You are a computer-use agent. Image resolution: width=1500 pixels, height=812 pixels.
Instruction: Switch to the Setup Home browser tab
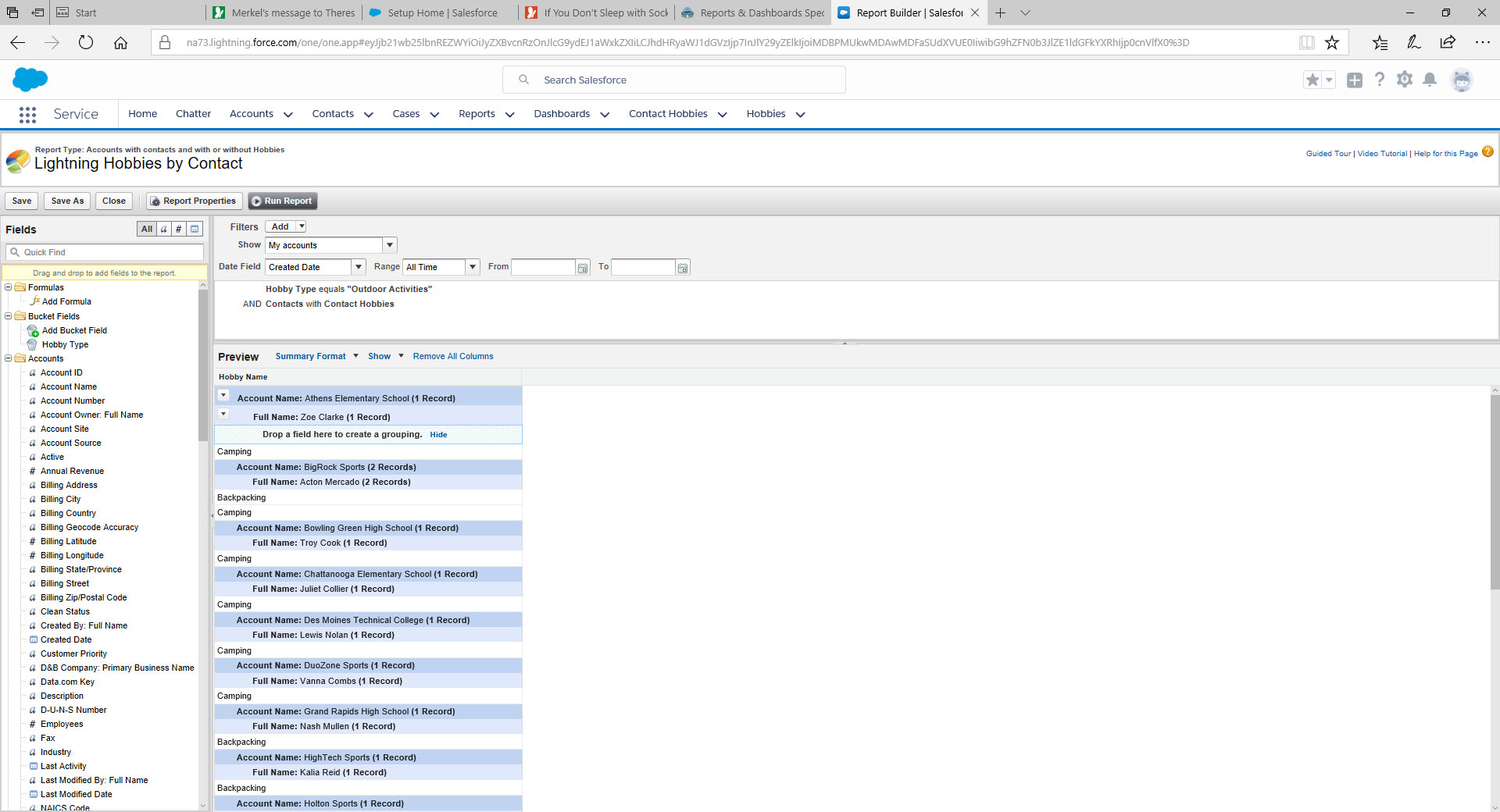click(x=441, y=12)
